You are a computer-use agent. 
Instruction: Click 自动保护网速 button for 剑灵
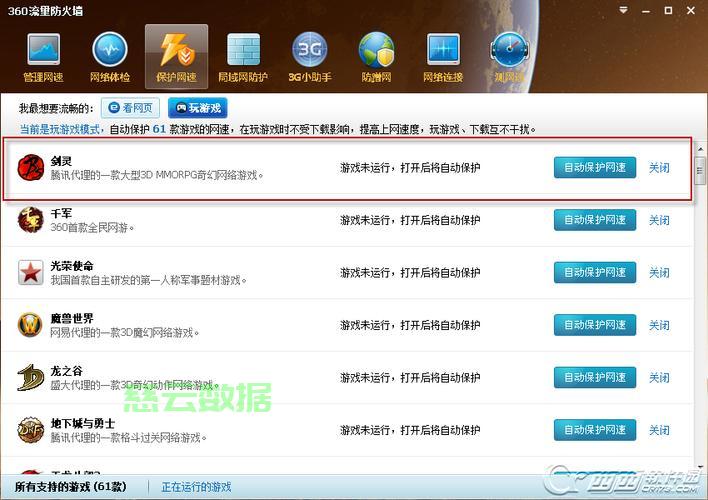point(595,168)
